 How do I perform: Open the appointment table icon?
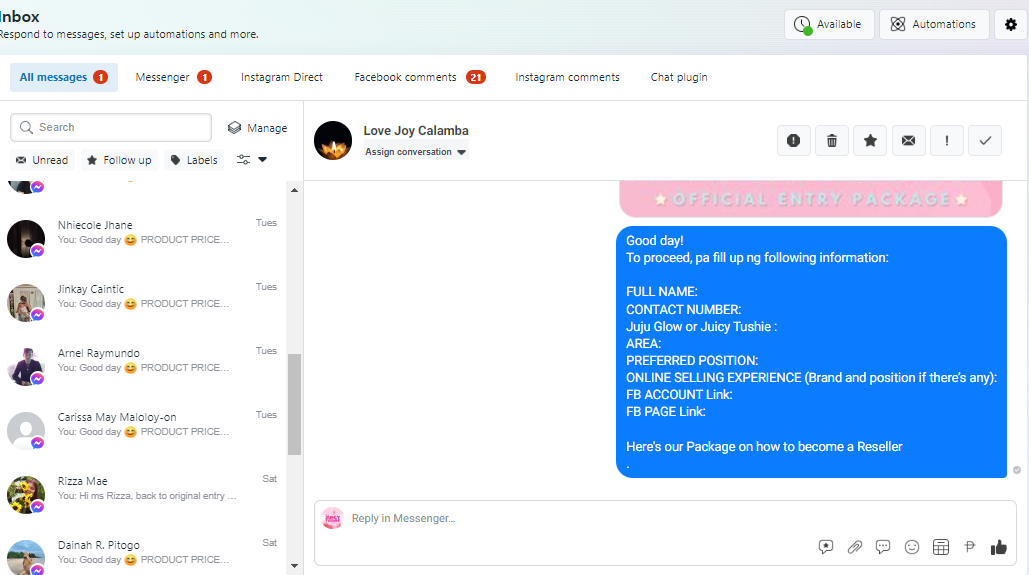coord(940,547)
